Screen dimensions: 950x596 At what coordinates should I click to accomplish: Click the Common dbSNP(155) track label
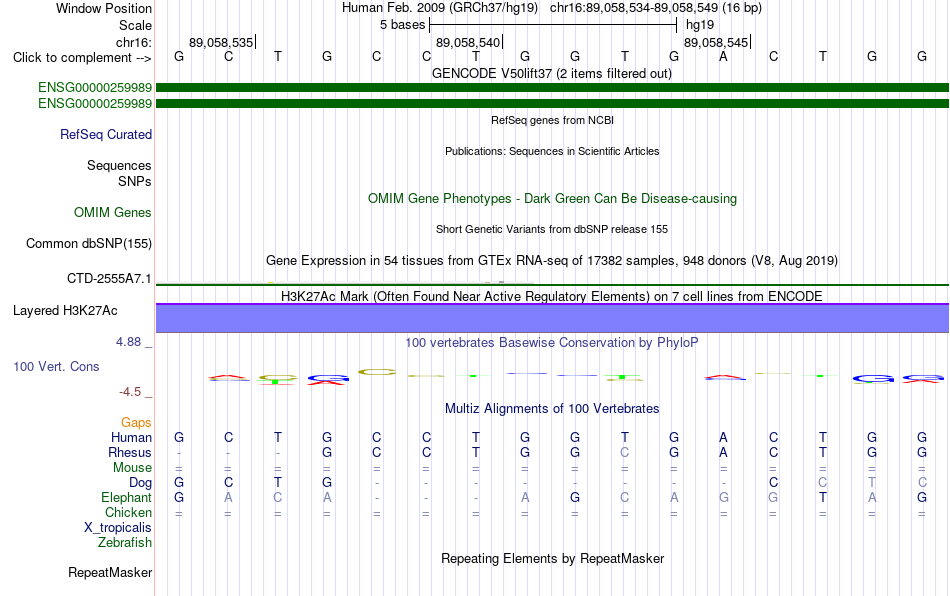coord(89,243)
